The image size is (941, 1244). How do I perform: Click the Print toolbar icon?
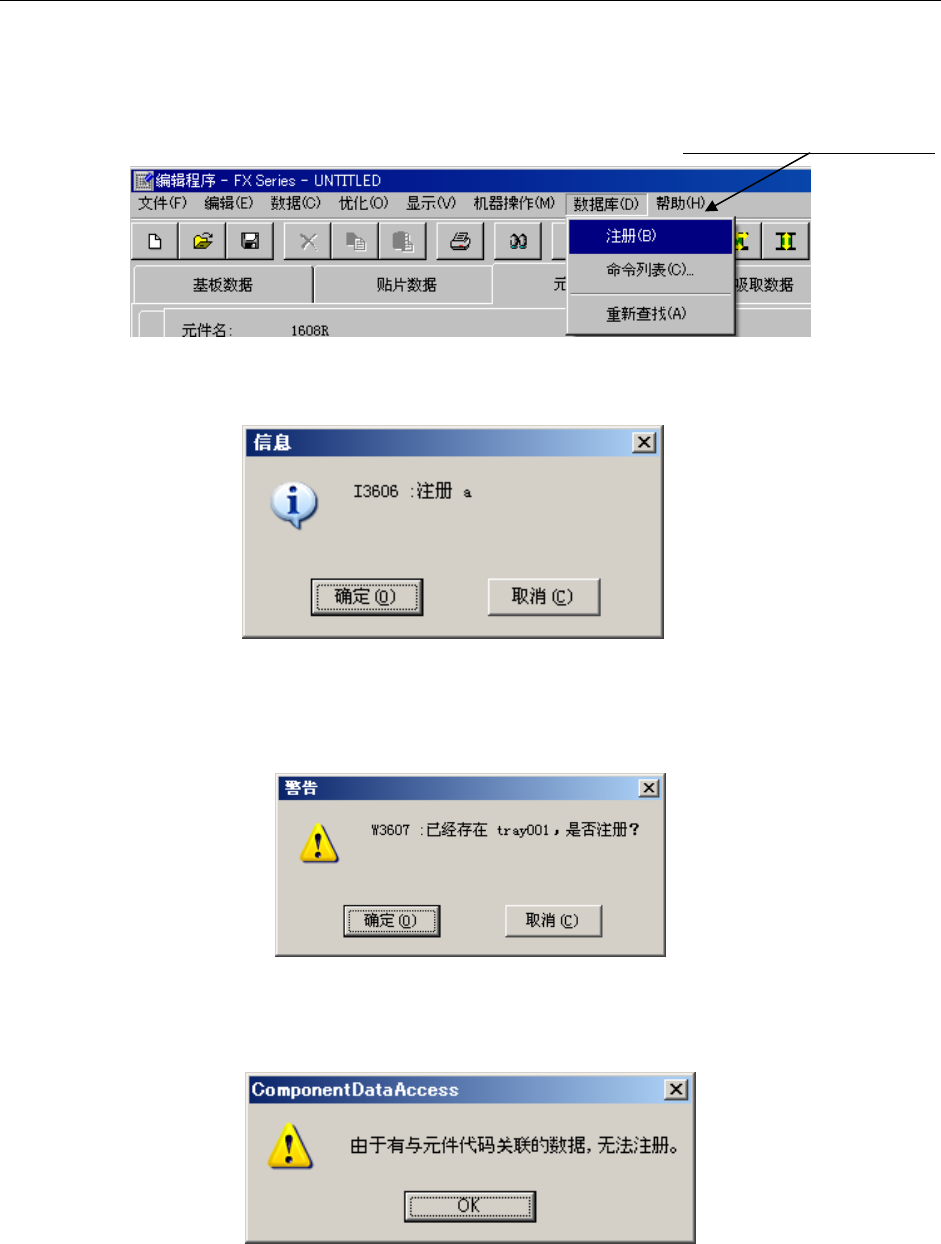pyautogui.click(x=461, y=241)
